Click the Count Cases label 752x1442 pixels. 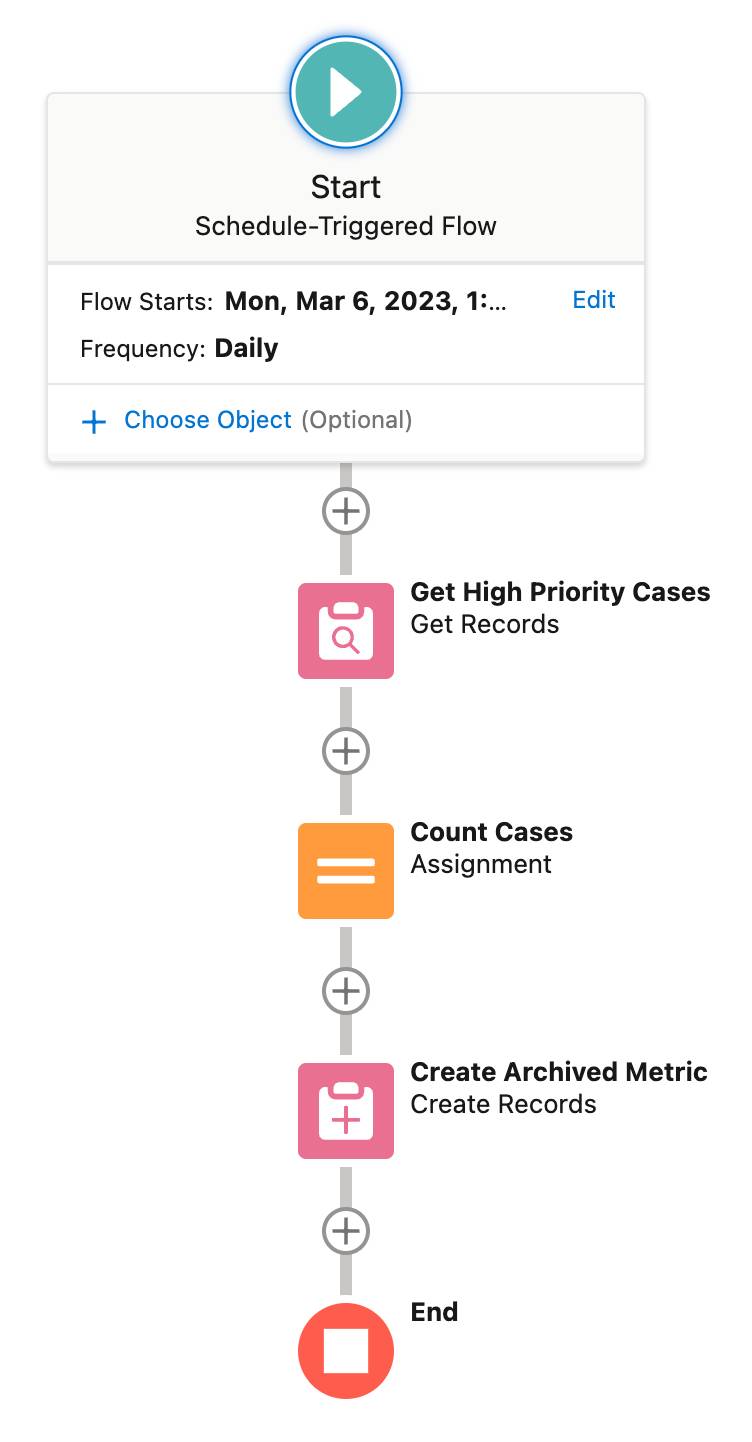pos(491,832)
